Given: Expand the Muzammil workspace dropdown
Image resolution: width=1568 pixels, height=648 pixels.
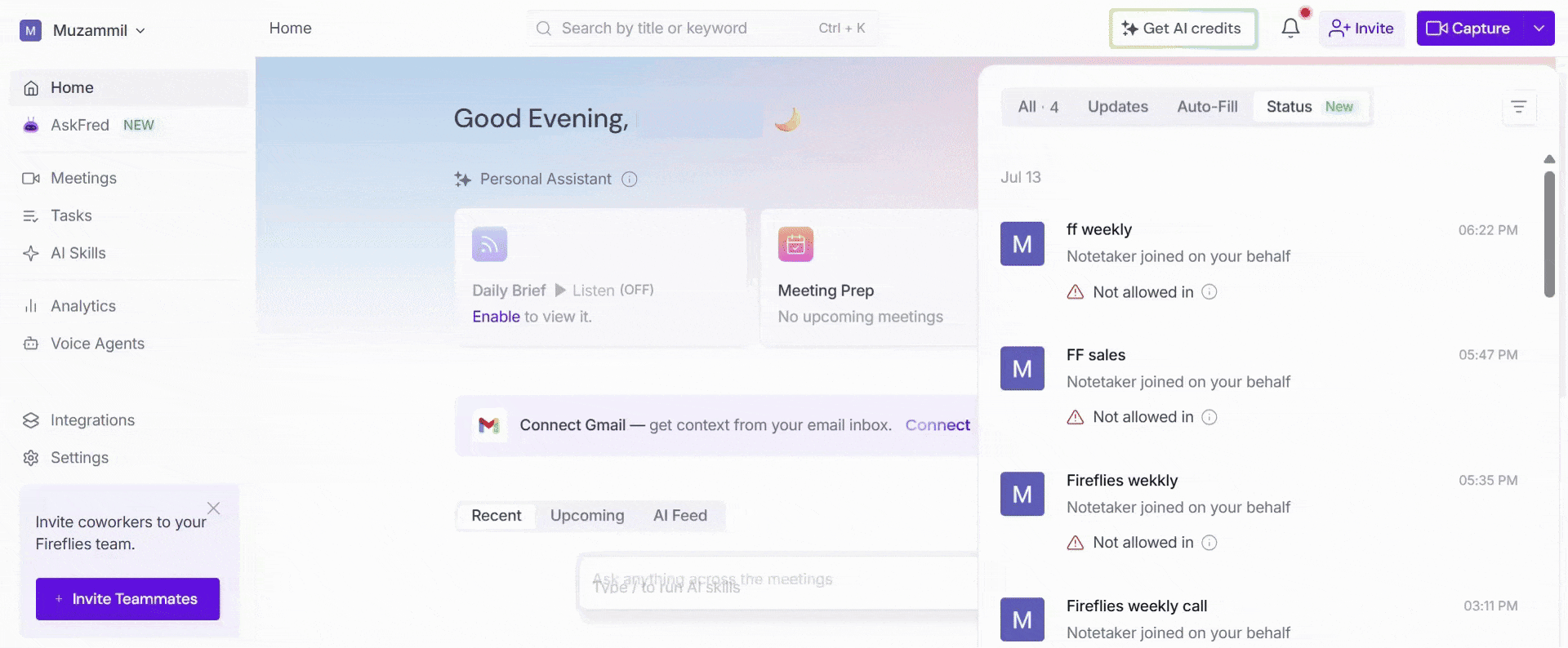Looking at the screenshot, I should pos(140,31).
